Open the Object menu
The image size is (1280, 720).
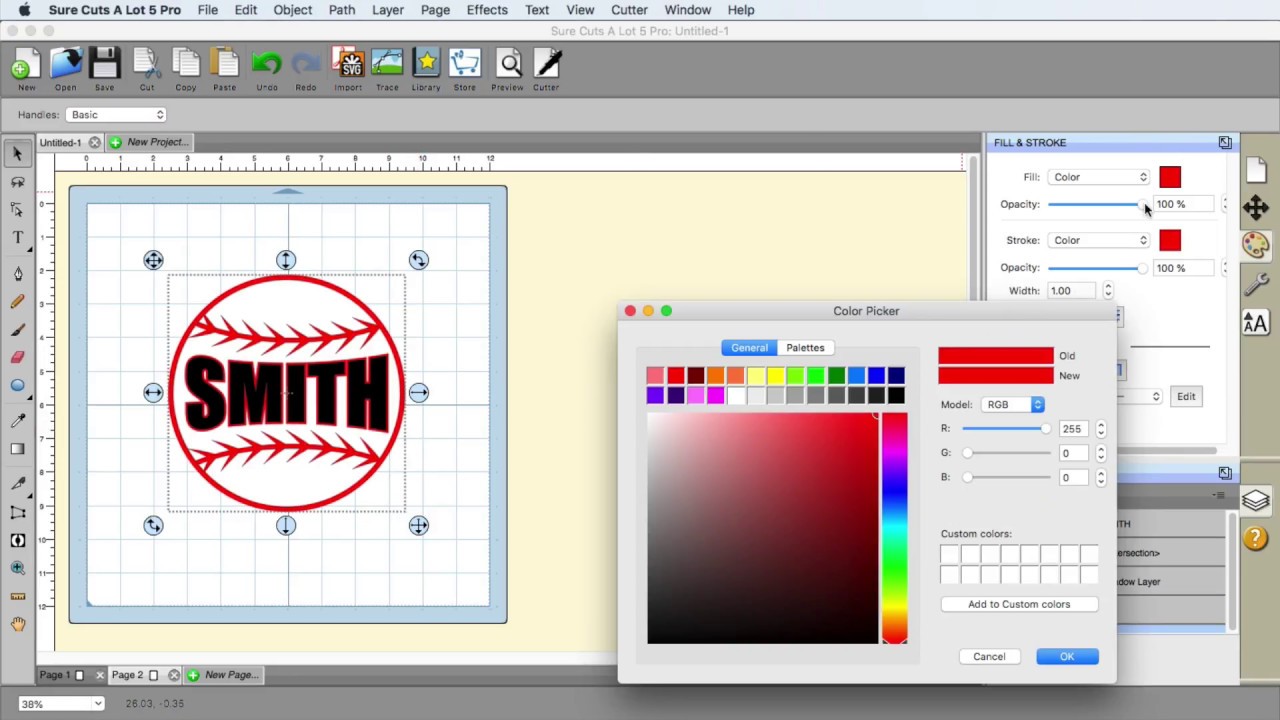click(293, 10)
